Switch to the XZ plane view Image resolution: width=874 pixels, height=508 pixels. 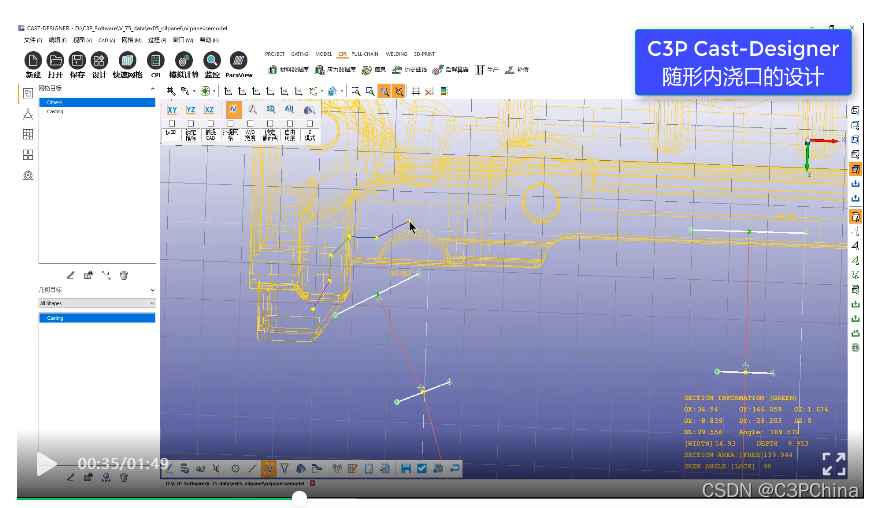pos(209,110)
